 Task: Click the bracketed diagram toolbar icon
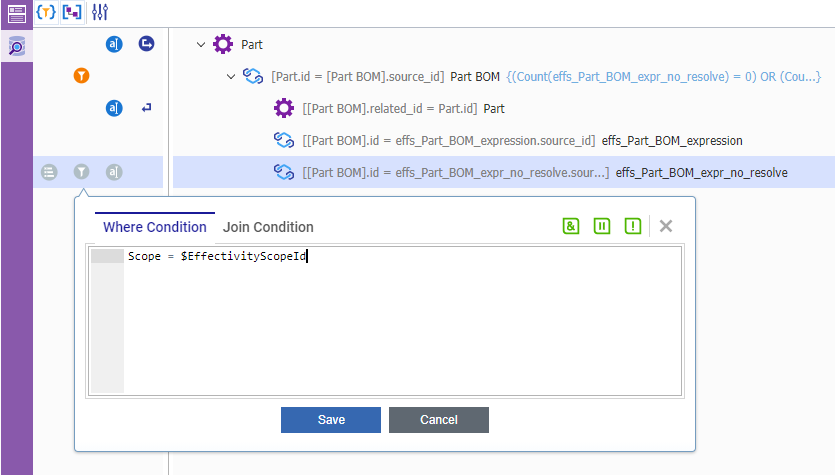click(72, 12)
